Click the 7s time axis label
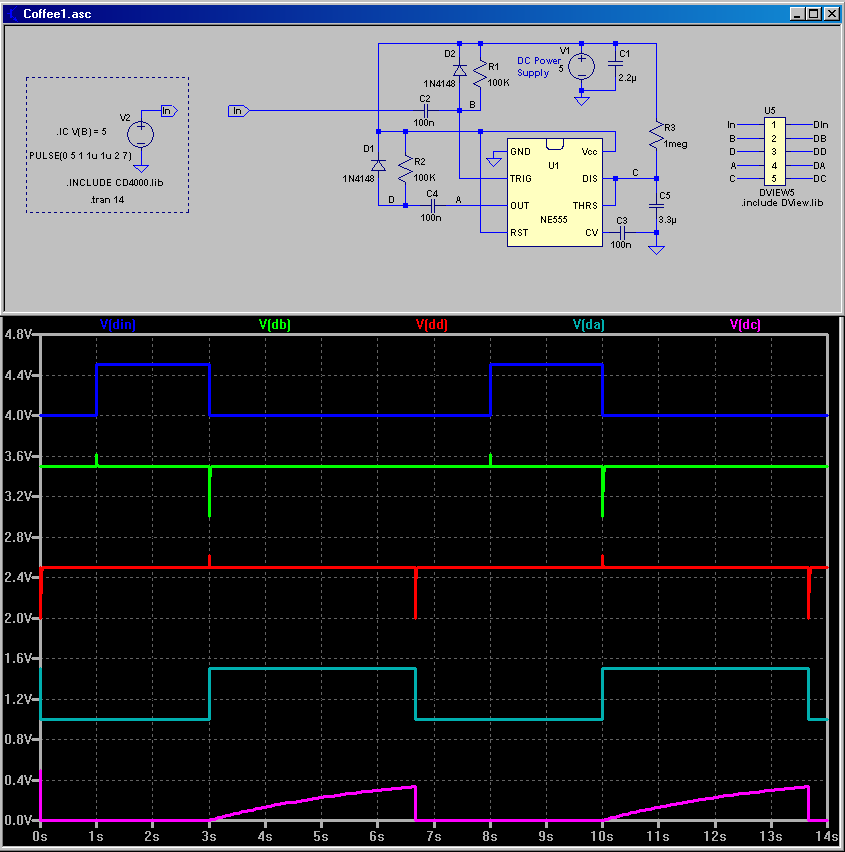 pyautogui.click(x=433, y=836)
